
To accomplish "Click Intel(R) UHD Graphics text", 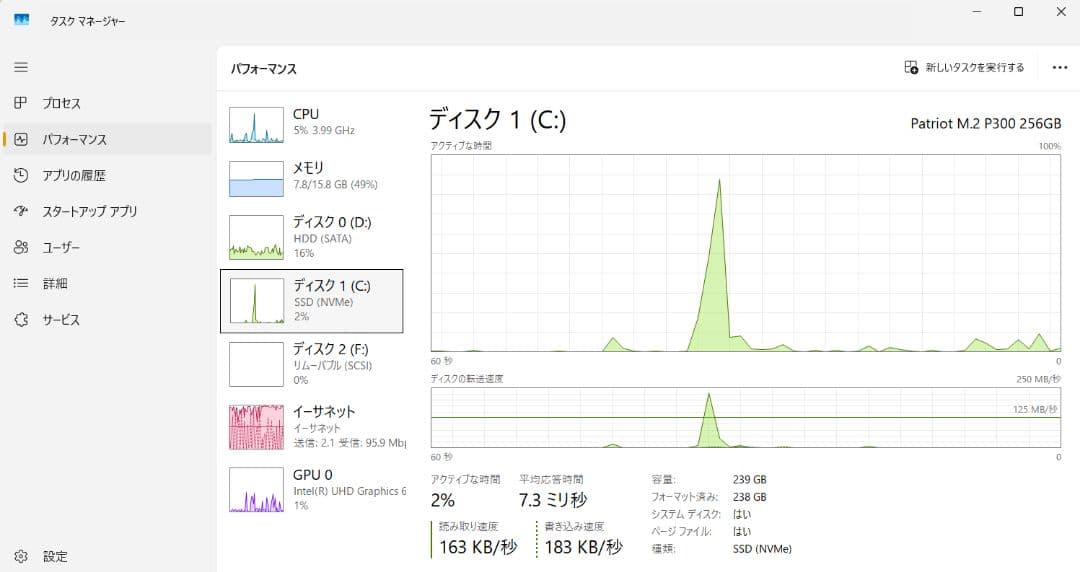I will pos(349,491).
